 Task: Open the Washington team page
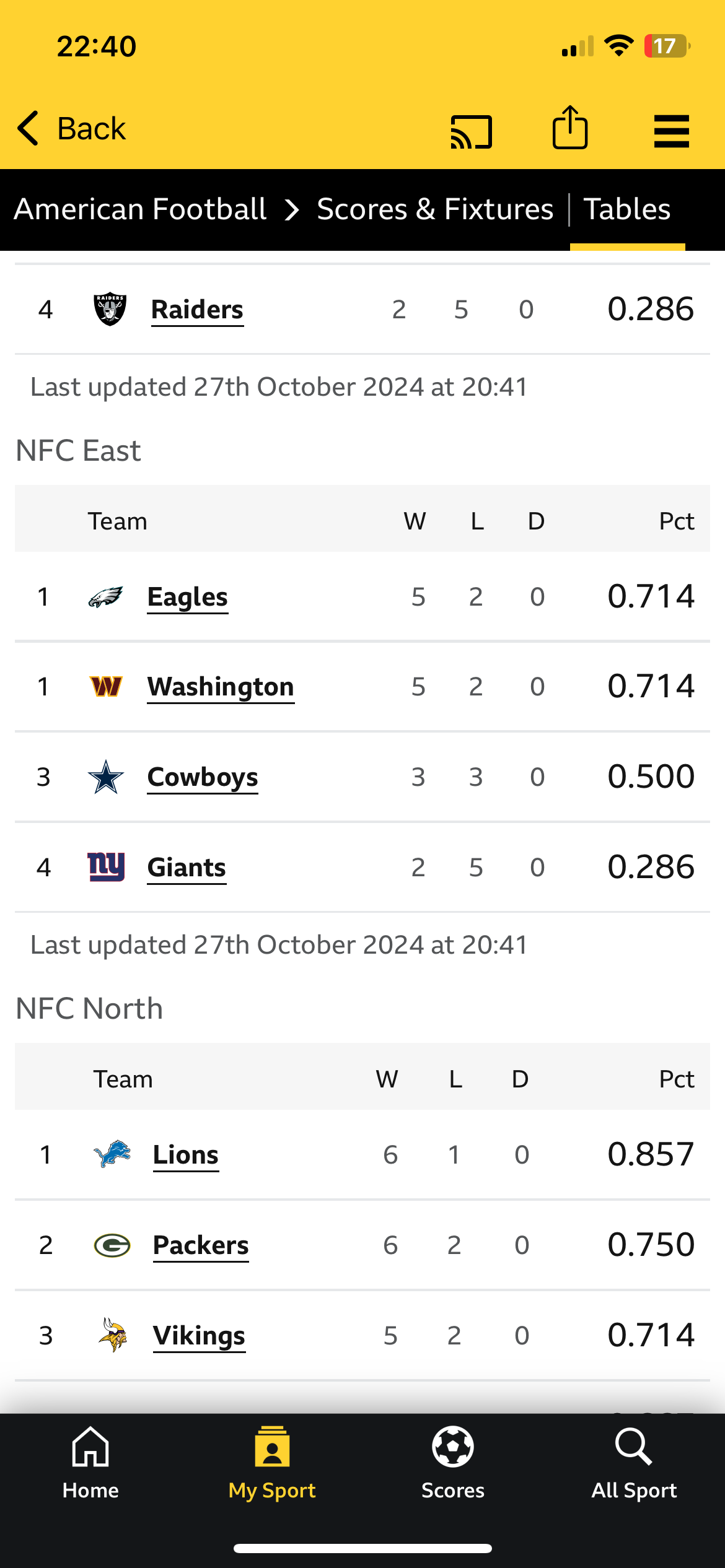pyautogui.click(x=221, y=687)
